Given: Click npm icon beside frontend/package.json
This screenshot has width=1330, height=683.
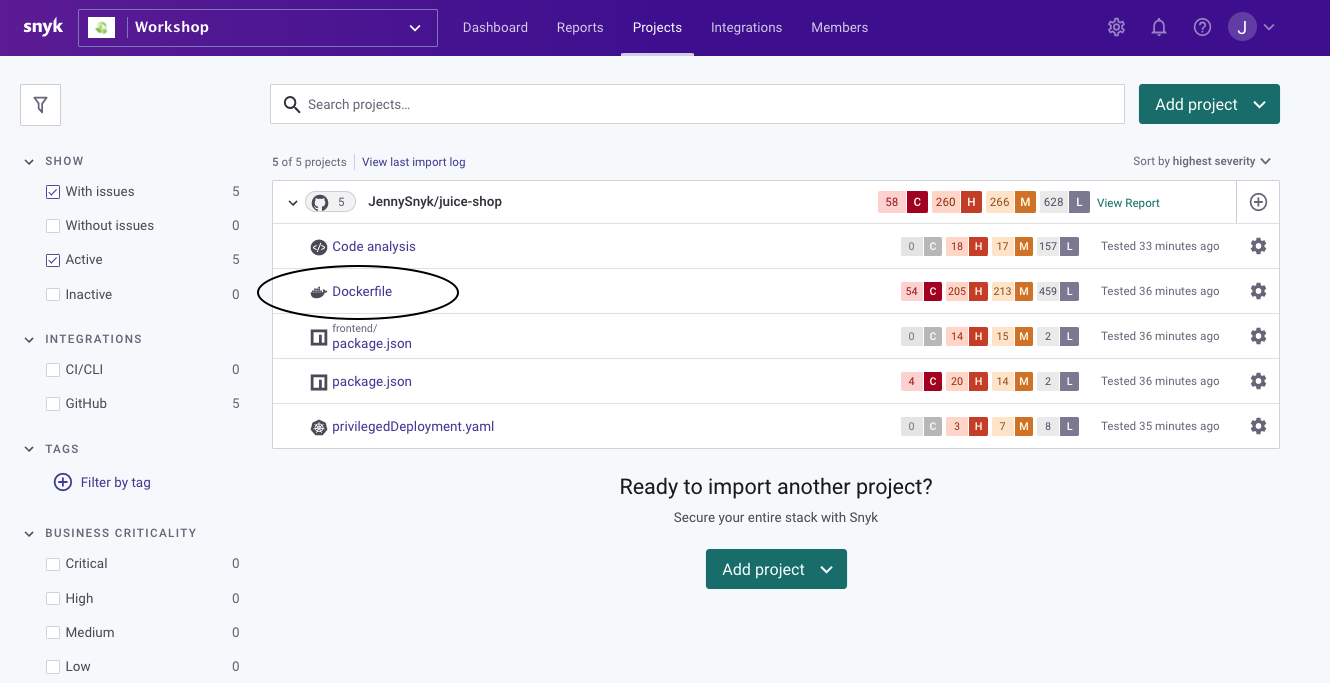Looking at the screenshot, I should [319, 338].
